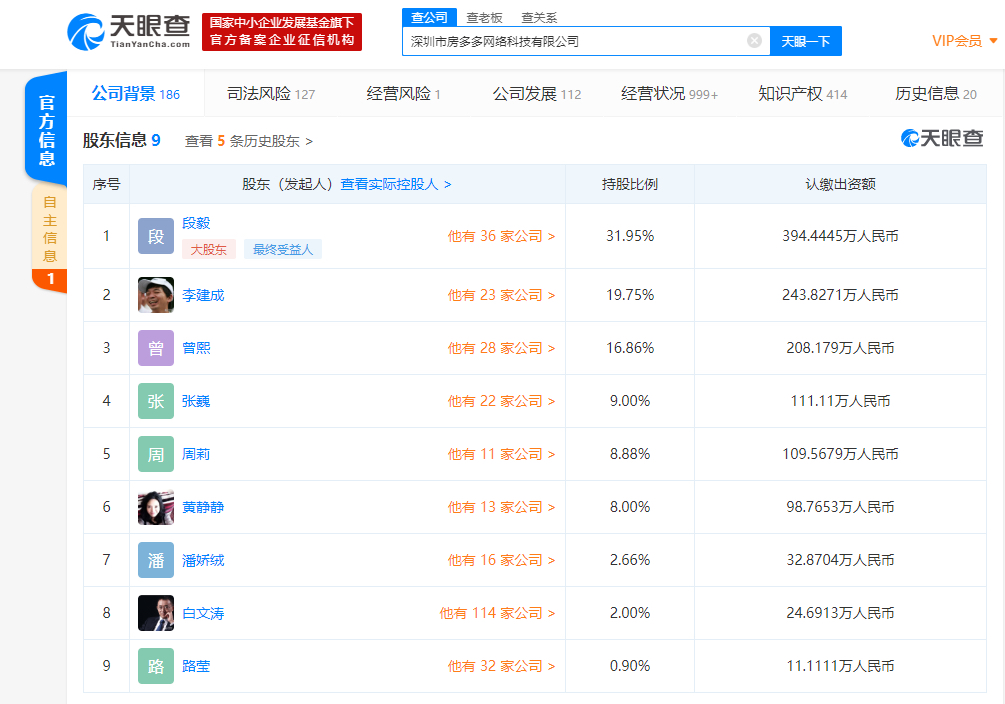Click the 曾 avatar icon

[156, 348]
